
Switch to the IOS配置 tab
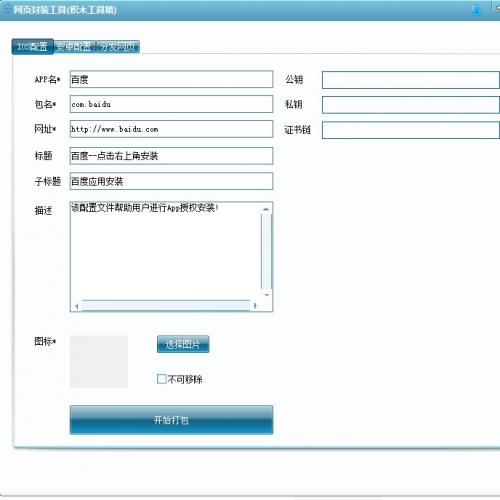click(x=32, y=47)
